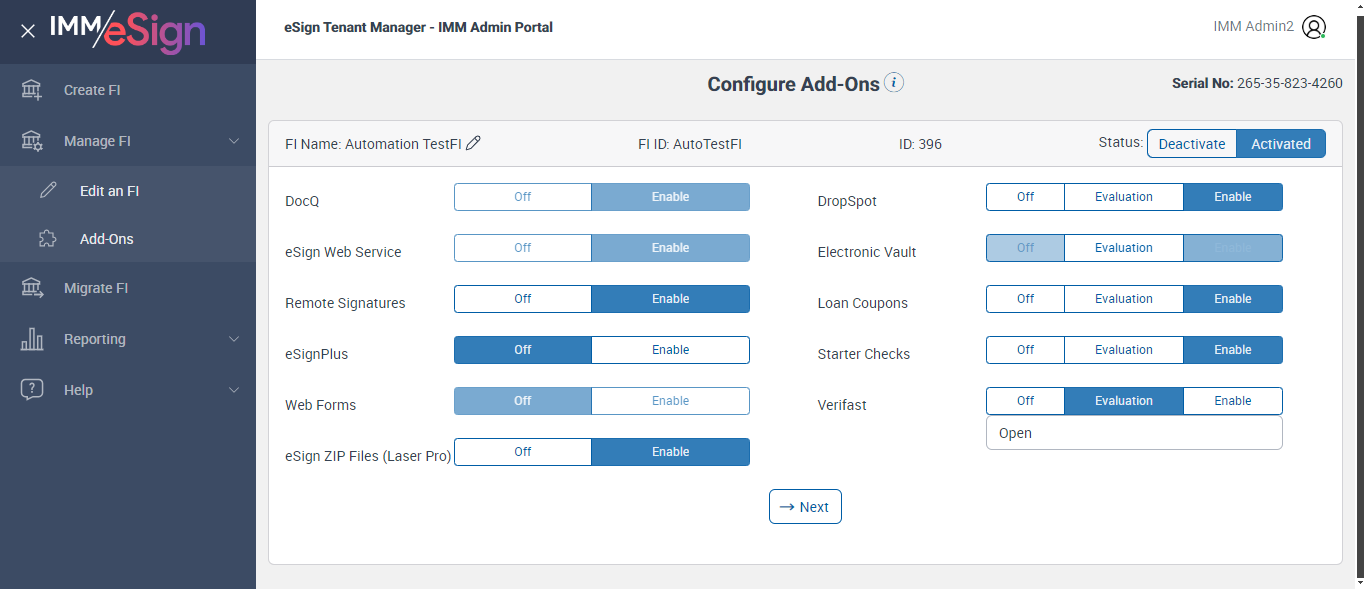The height and width of the screenshot is (589, 1366).
Task: Click the info icon beside Configure Add-Ons
Action: point(894,83)
